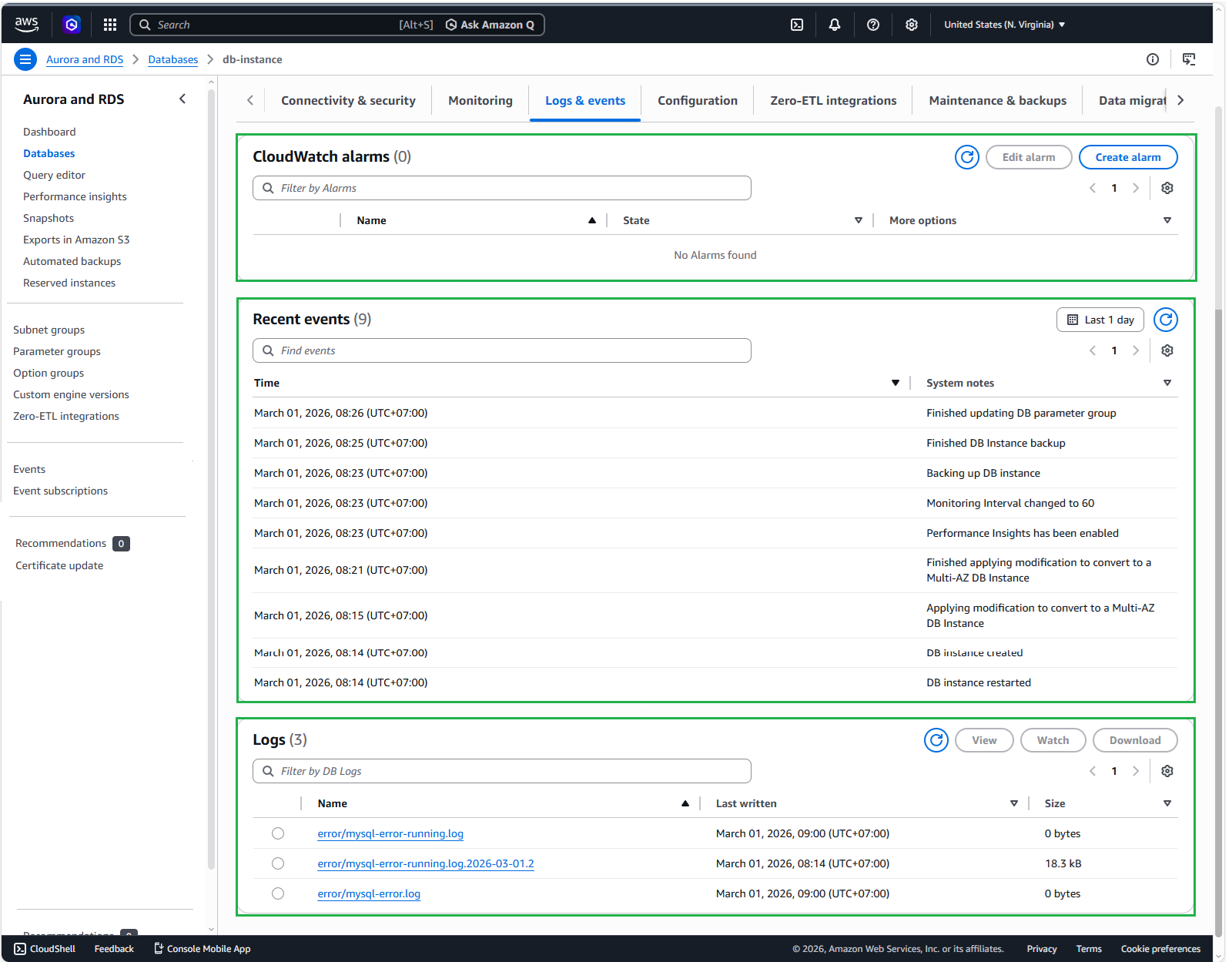Open the info panel icon near breadcrumbs

pos(1153,59)
